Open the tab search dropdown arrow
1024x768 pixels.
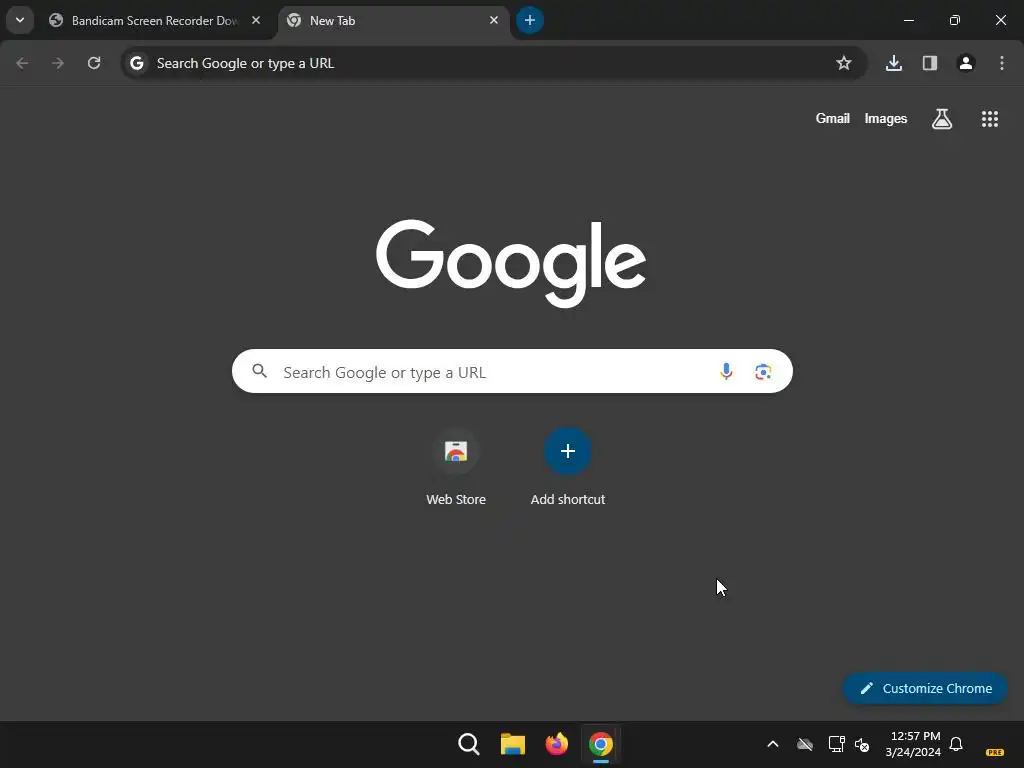20,20
